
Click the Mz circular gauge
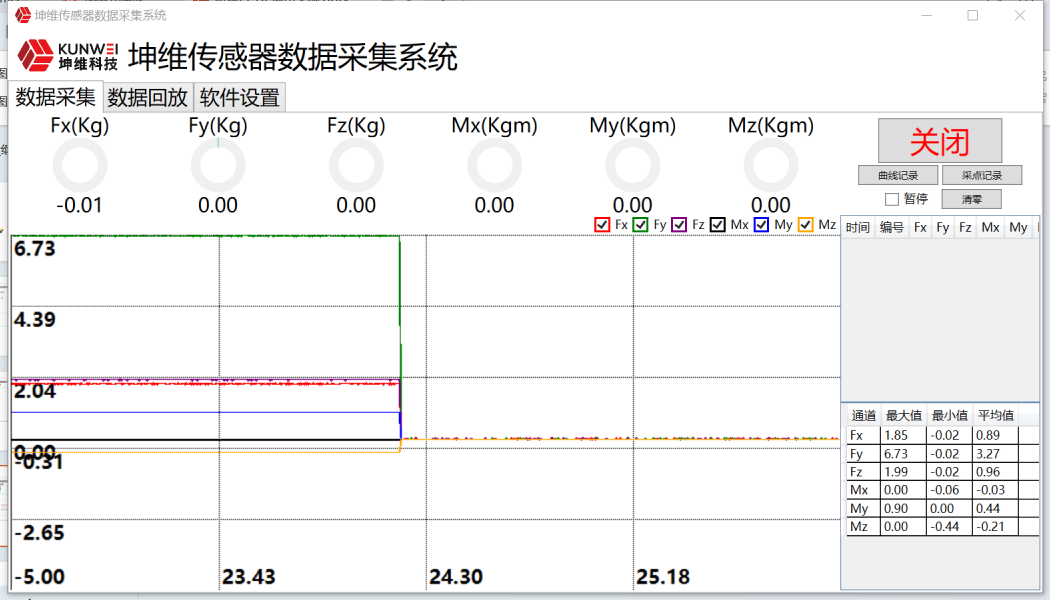(x=771, y=166)
